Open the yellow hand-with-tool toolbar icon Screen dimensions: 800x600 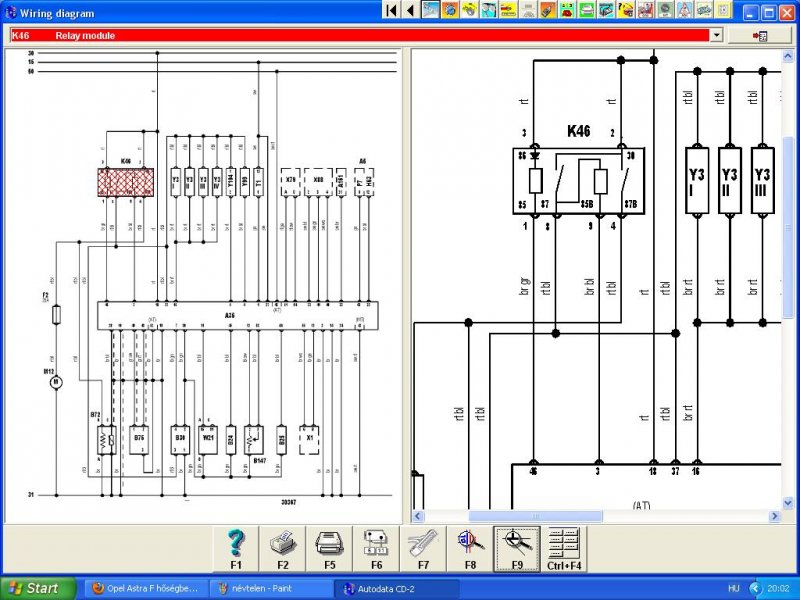[469, 10]
